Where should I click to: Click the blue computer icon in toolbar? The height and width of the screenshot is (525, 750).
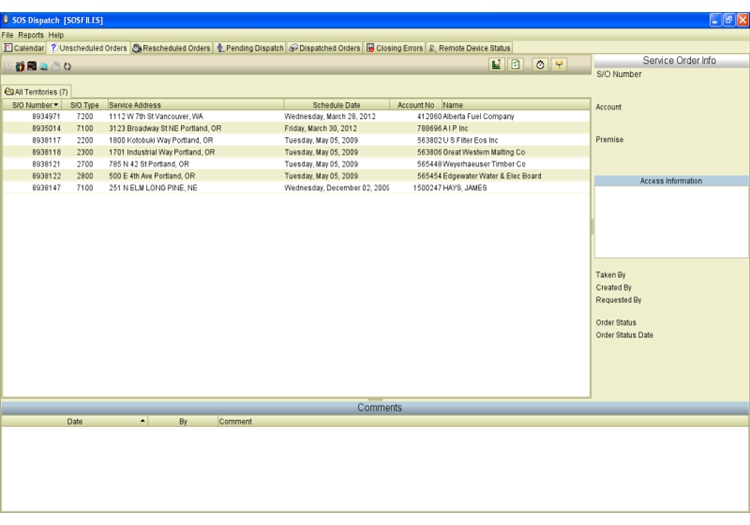click(44, 66)
